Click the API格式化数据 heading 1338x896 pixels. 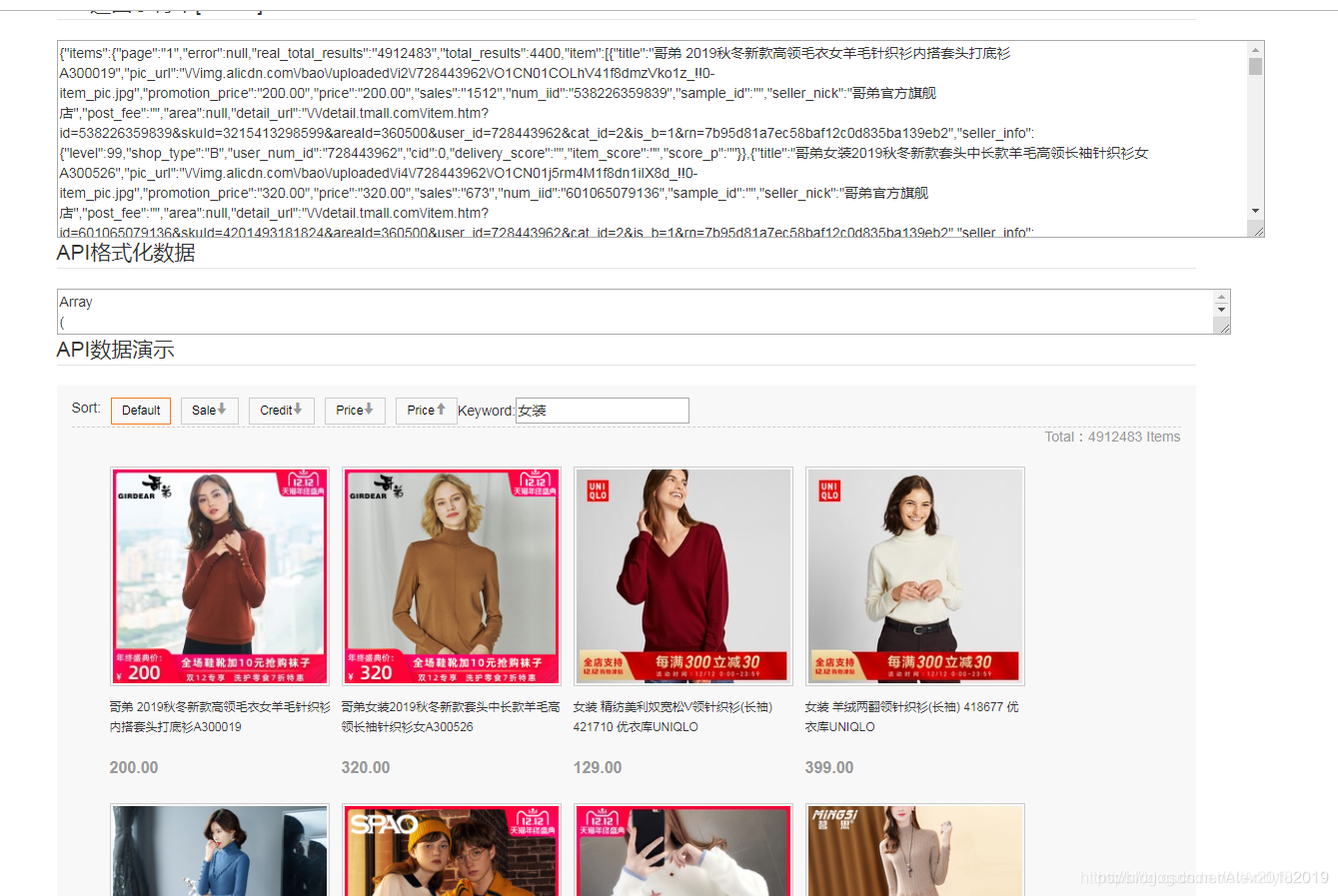coord(126,253)
